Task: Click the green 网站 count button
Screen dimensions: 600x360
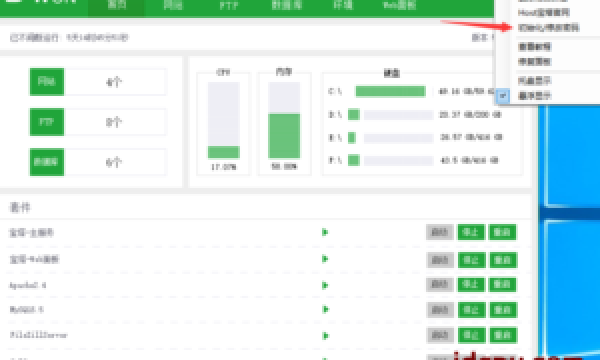Action: click(47, 81)
